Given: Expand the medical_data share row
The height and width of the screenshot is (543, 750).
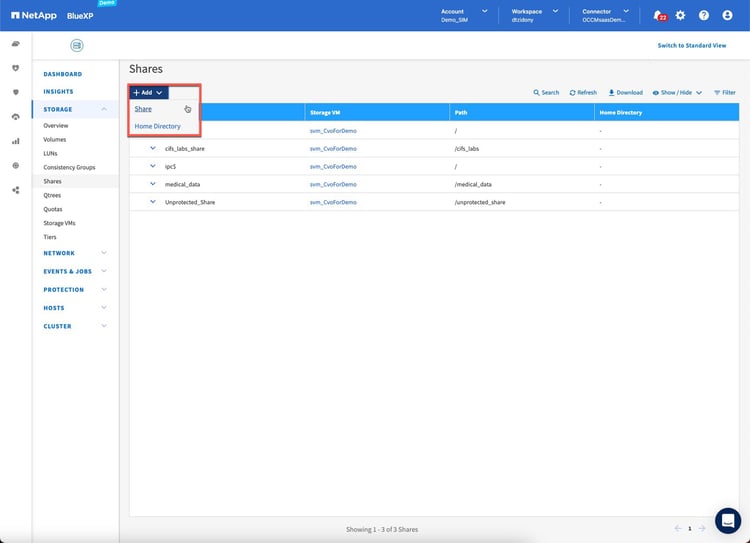Looking at the screenshot, I should click(x=153, y=184).
